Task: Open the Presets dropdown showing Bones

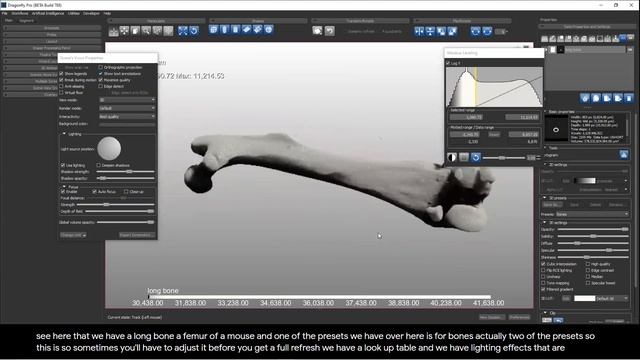Action: (592, 214)
